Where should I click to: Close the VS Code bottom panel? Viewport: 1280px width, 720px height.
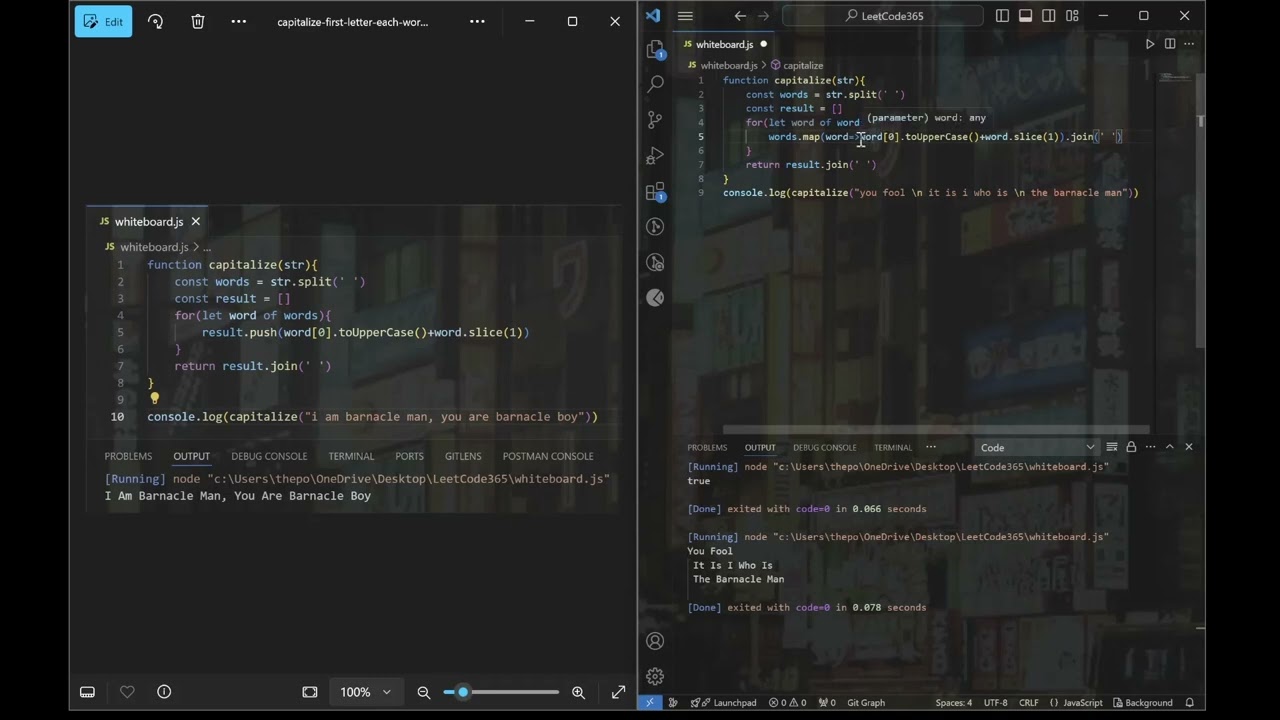click(1189, 447)
